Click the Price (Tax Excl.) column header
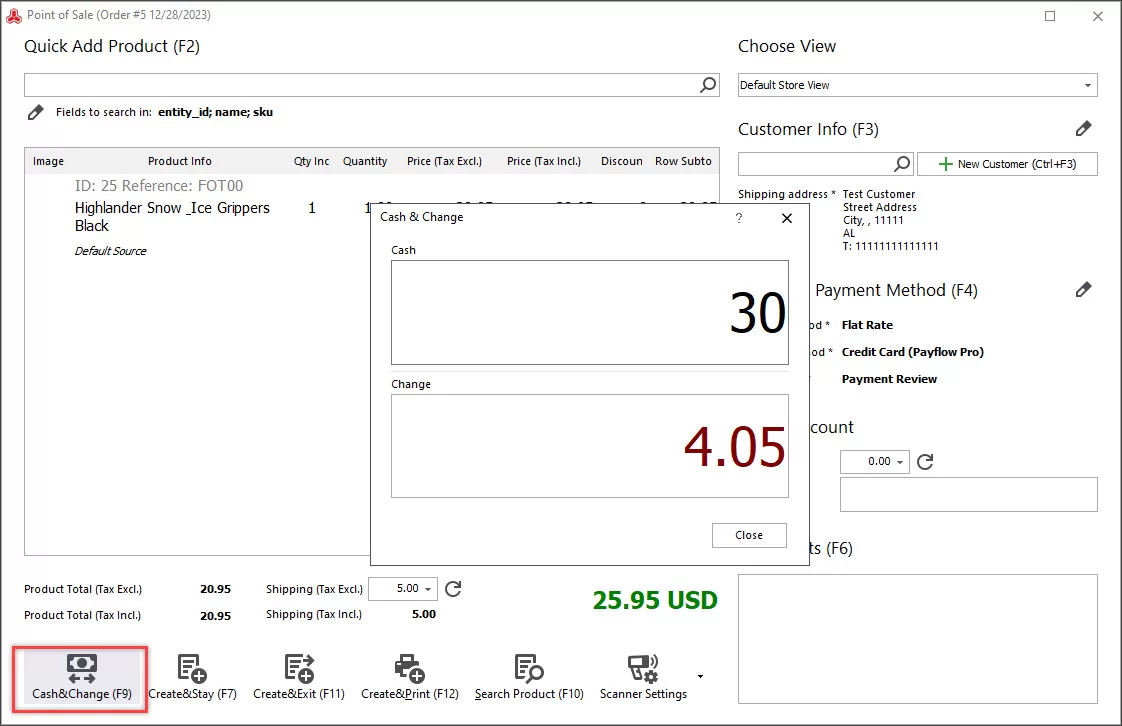 [x=444, y=162]
